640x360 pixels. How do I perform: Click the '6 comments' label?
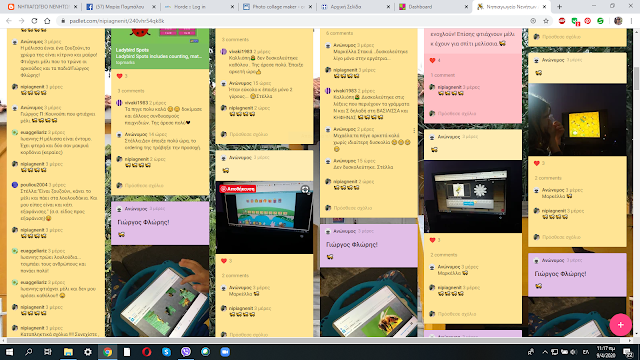340,33
